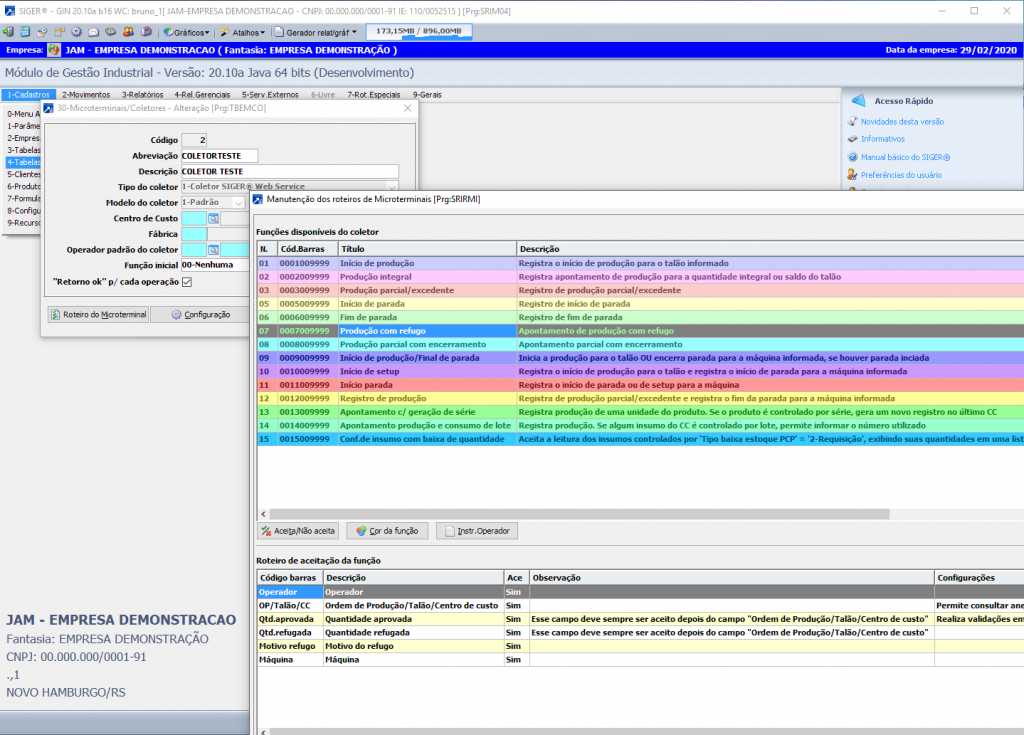
Task: Open the Atalhos dropdown menu
Action: pyautogui.click(x=243, y=32)
